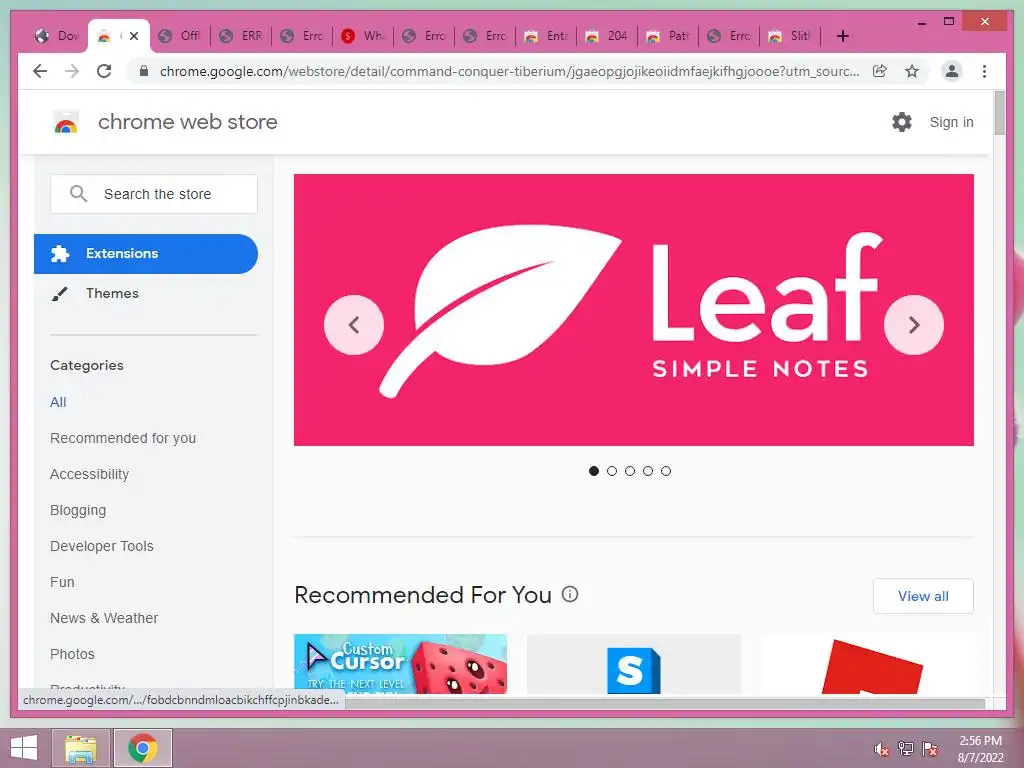Click Sign in link
The height and width of the screenshot is (768, 1024).
[952, 122]
